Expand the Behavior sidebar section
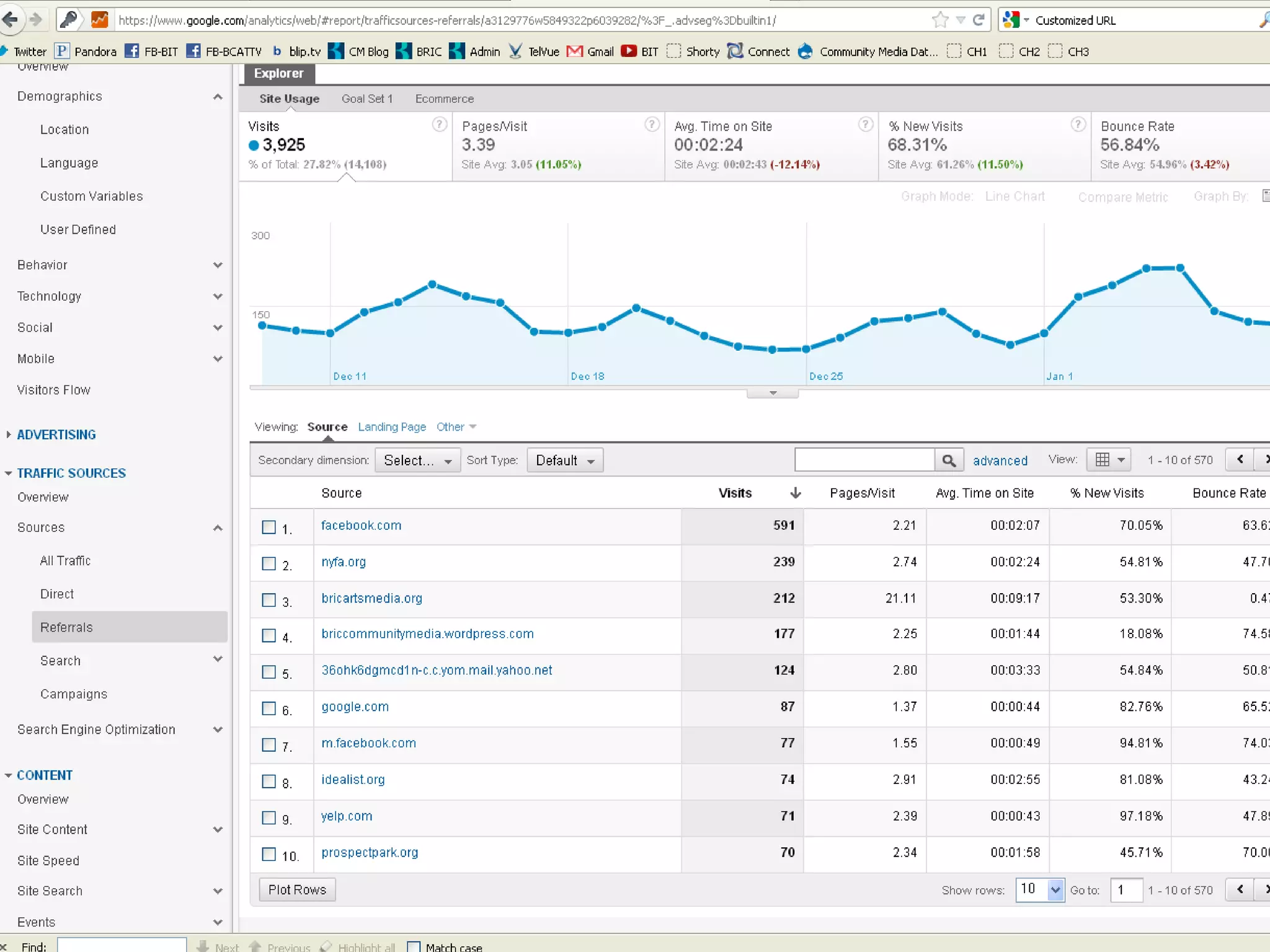This screenshot has height=952, width=1270. 218,265
